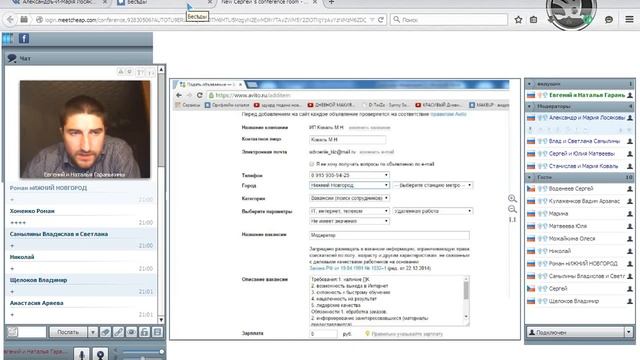The width and height of the screenshot is (640, 360).
Task: Click the Закона РФ link in the vacancy notice
Action: [x=347, y=268]
